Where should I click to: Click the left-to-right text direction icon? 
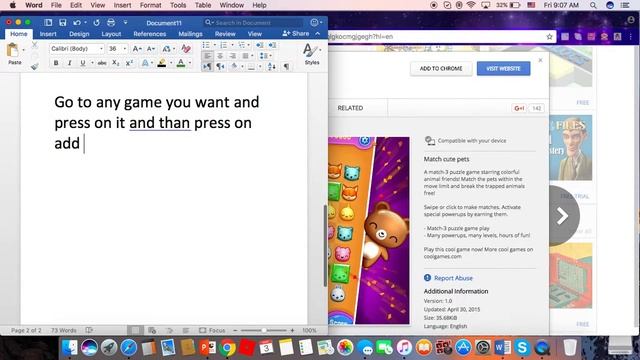pyautogui.click(x=207, y=66)
